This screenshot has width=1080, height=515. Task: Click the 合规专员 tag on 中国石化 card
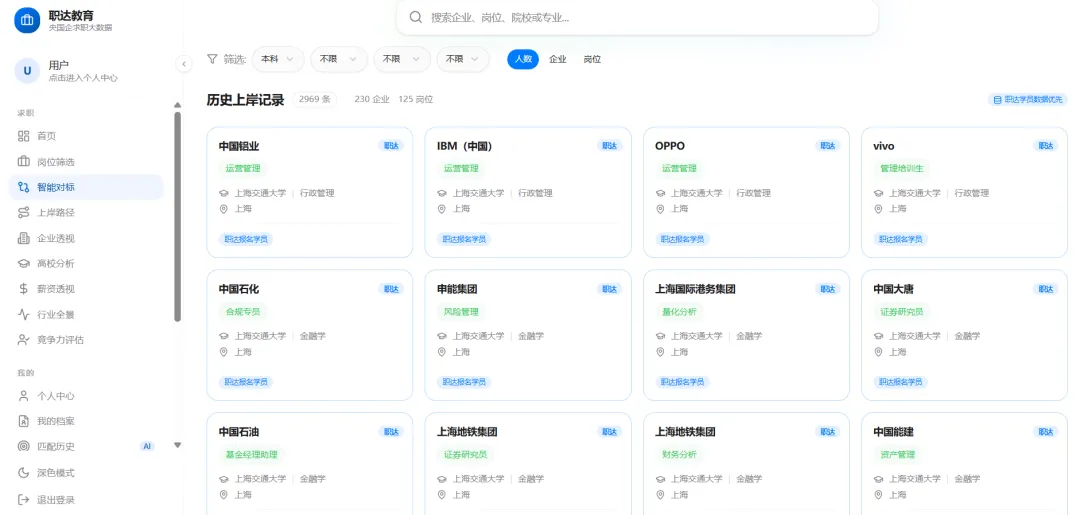click(242, 311)
